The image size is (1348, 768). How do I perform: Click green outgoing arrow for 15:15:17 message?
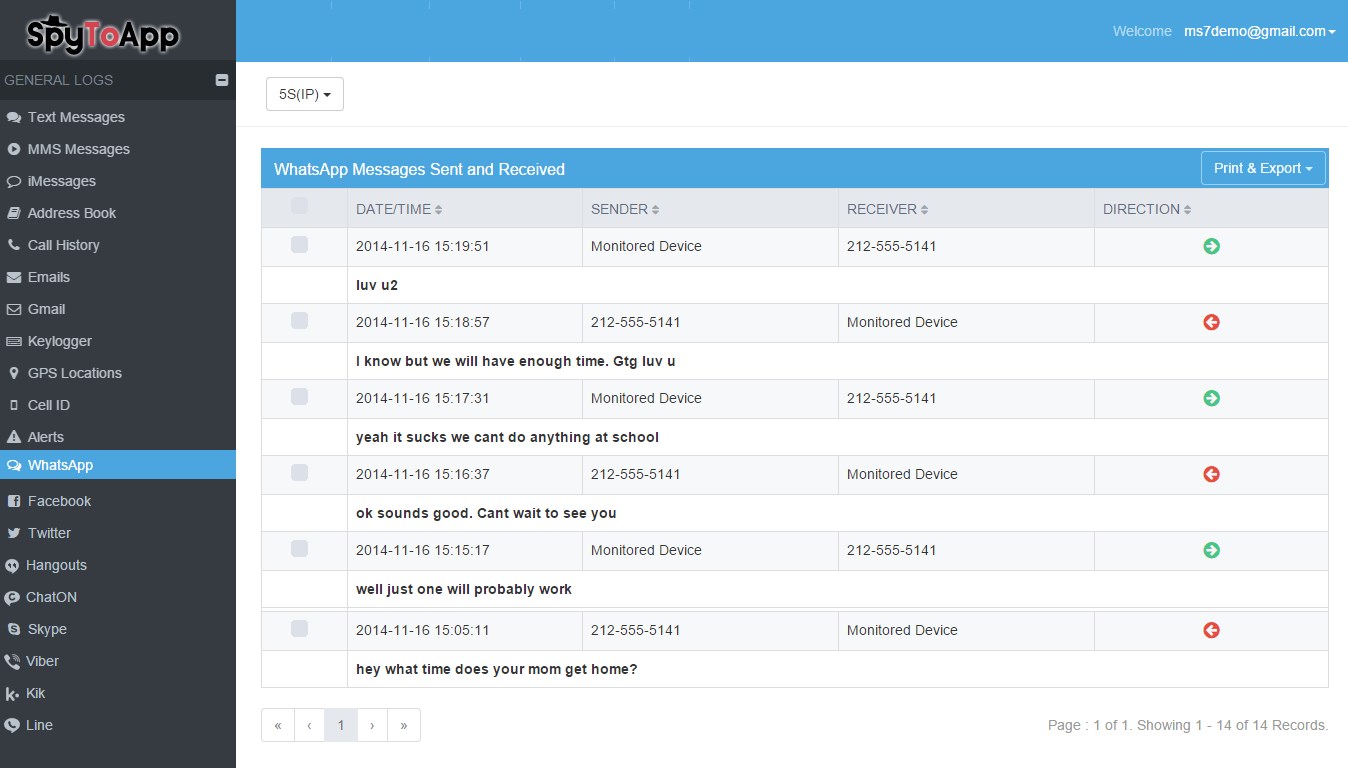pos(1211,550)
